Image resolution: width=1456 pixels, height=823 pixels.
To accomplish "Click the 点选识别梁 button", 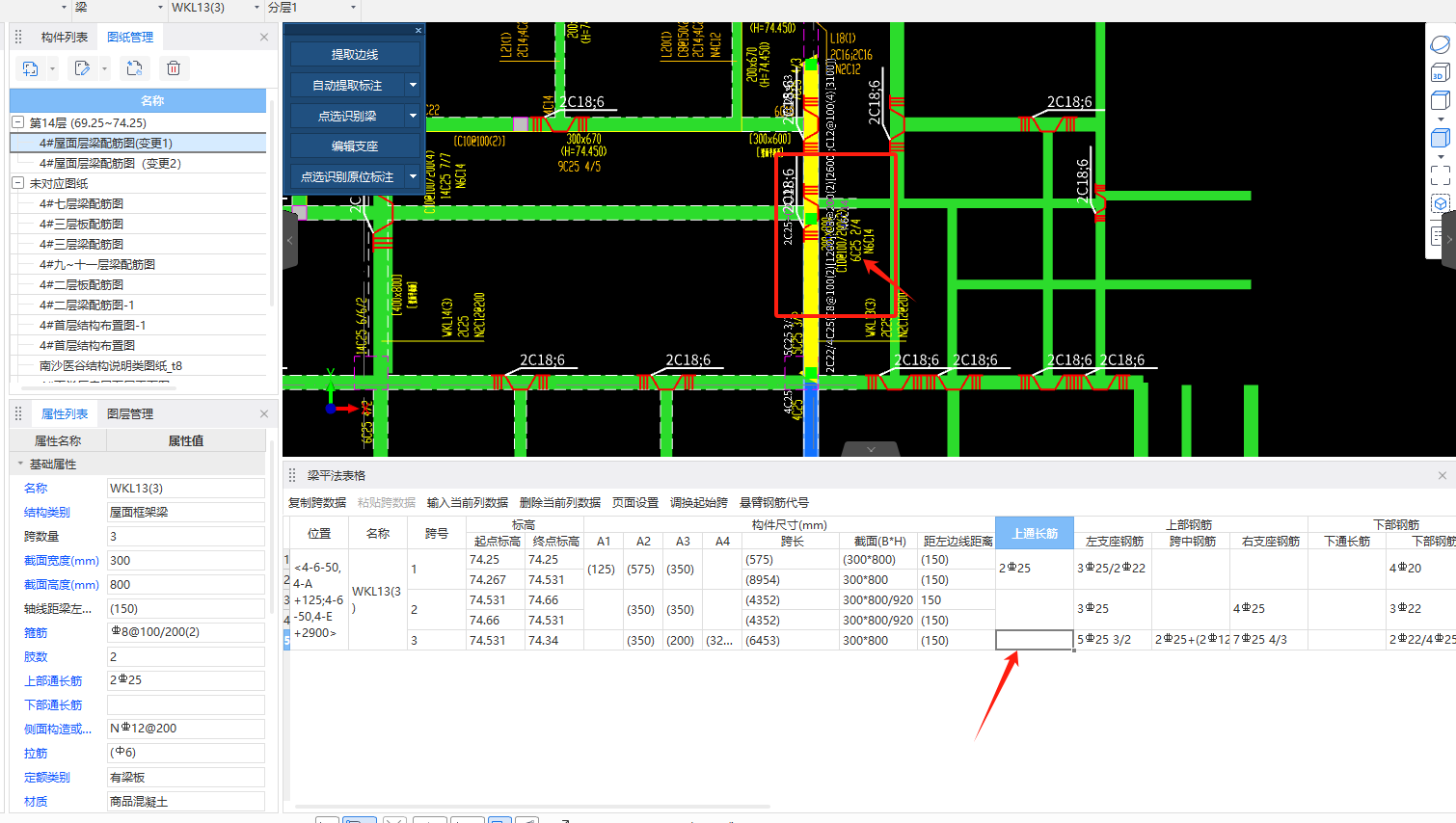I will point(347,116).
